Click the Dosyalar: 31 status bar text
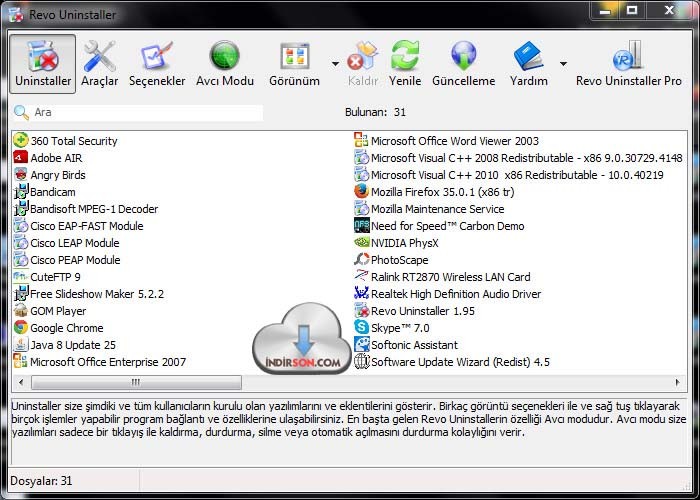 point(41,481)
